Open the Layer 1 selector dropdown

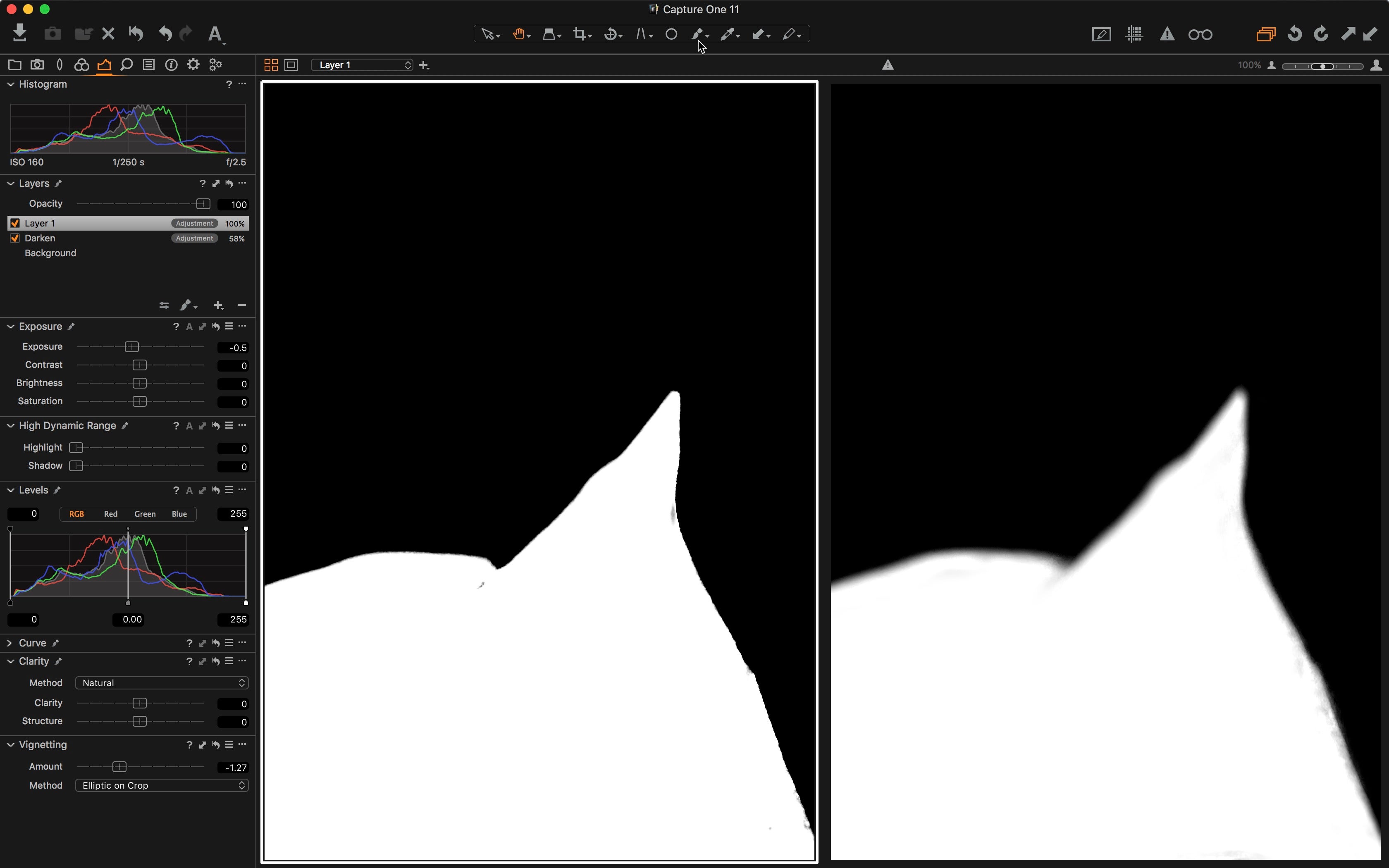coord(362,65)
